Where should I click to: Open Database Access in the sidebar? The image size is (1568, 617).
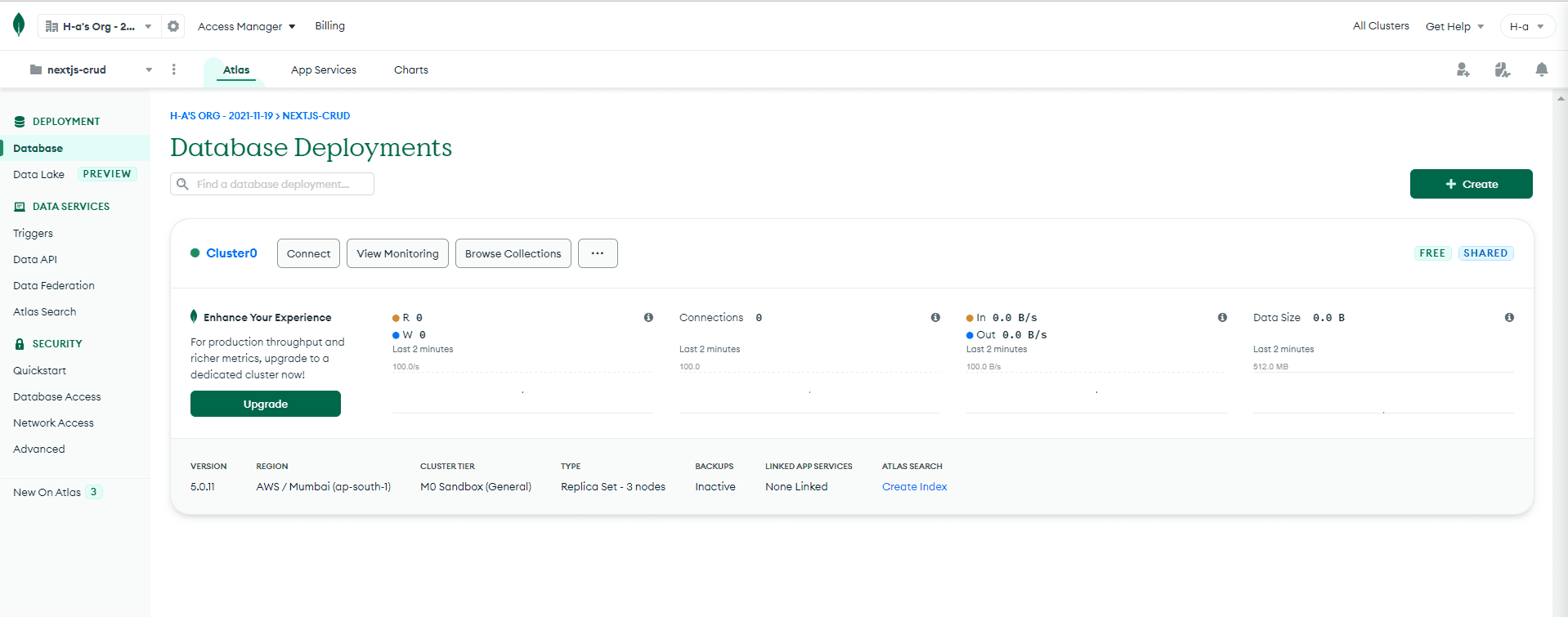pos(57,396)
